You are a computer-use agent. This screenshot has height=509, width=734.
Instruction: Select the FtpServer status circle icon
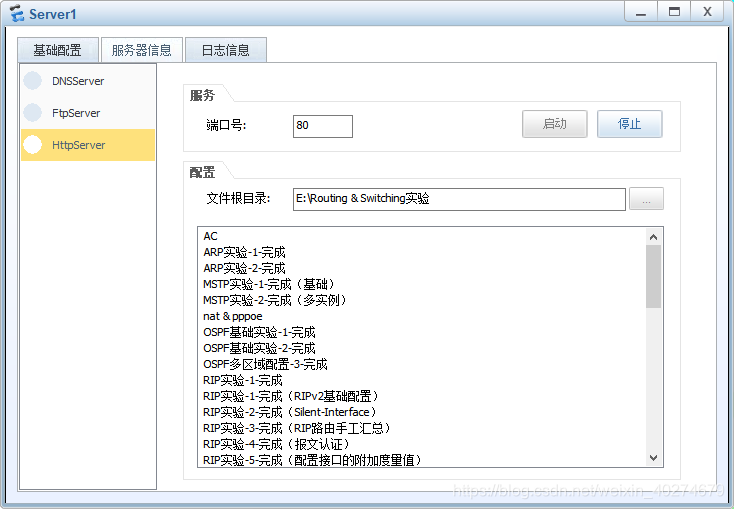click(x=33, y=112)
